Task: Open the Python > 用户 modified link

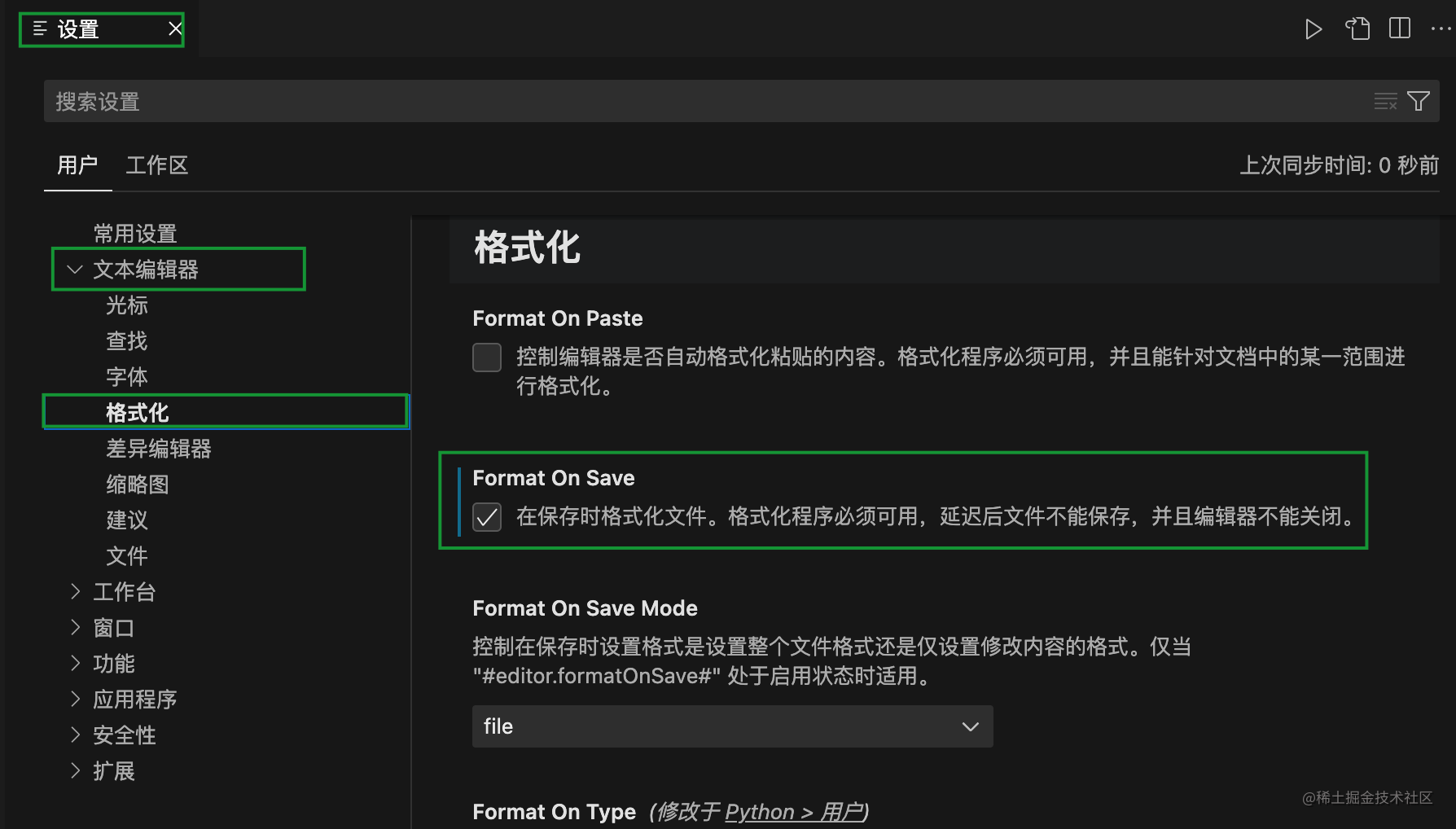Action: pyautogui.click(x=796, y=812)
